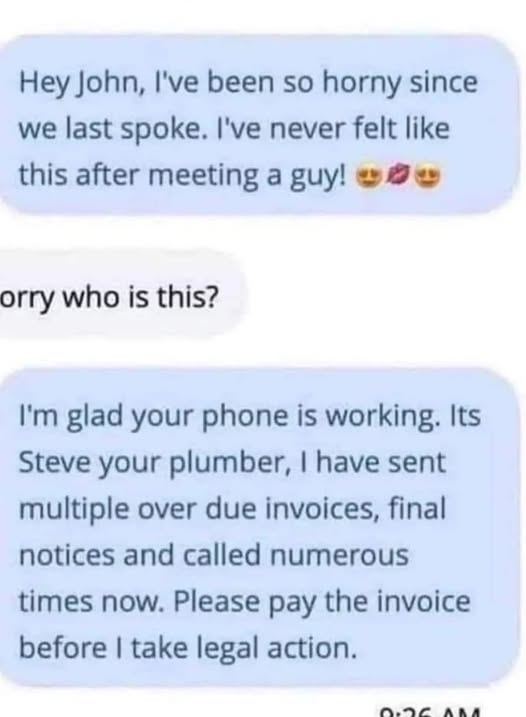This screenshot has width=526, height=717.
Task: Click the timestamp ending in AM
Action: click(430, 712)
